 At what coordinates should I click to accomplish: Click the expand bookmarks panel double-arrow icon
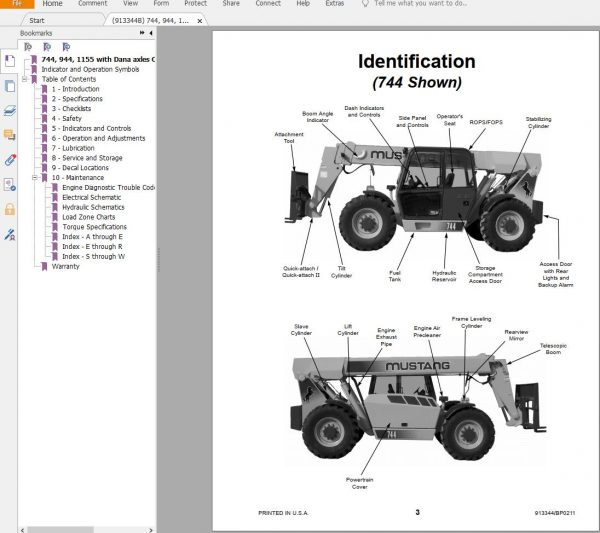click(x=142, y=33)
